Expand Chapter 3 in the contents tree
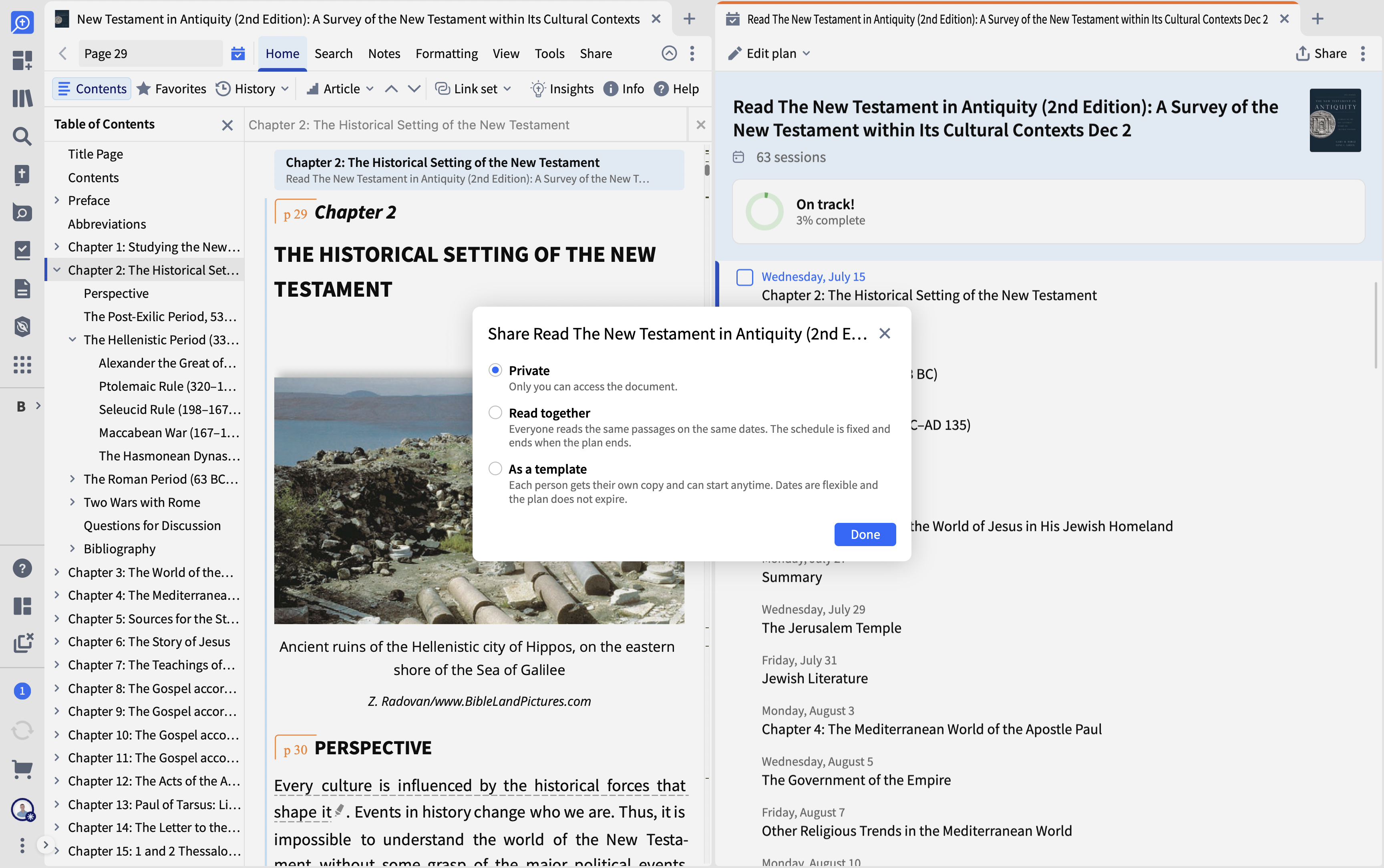The image size is (1384, 868). (x=57, y=572)
